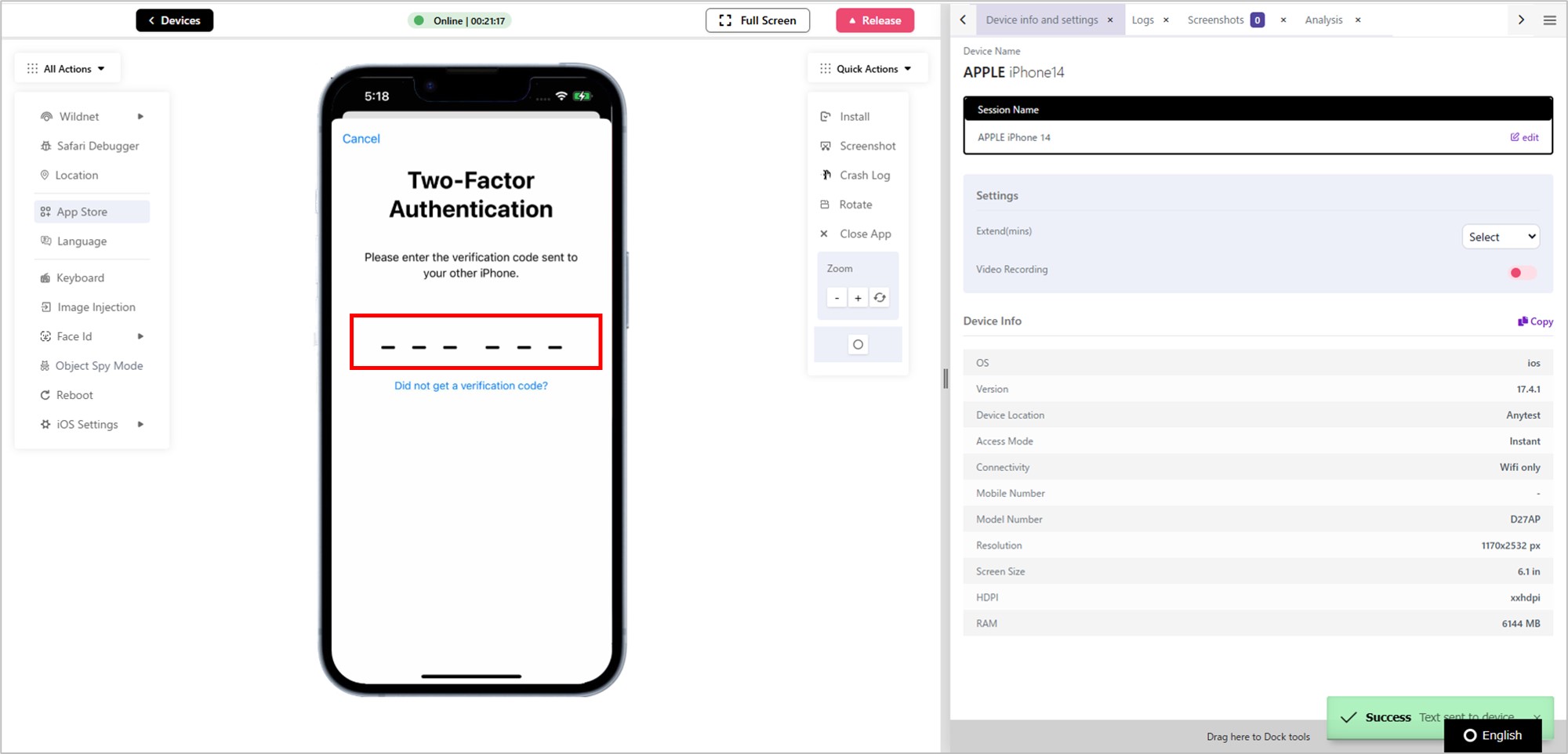Image resolution: width=1568 pixels, height=754 pixels.
Task: Open the Extend(mins) Select dropdown
Action: coord(1501,237)
